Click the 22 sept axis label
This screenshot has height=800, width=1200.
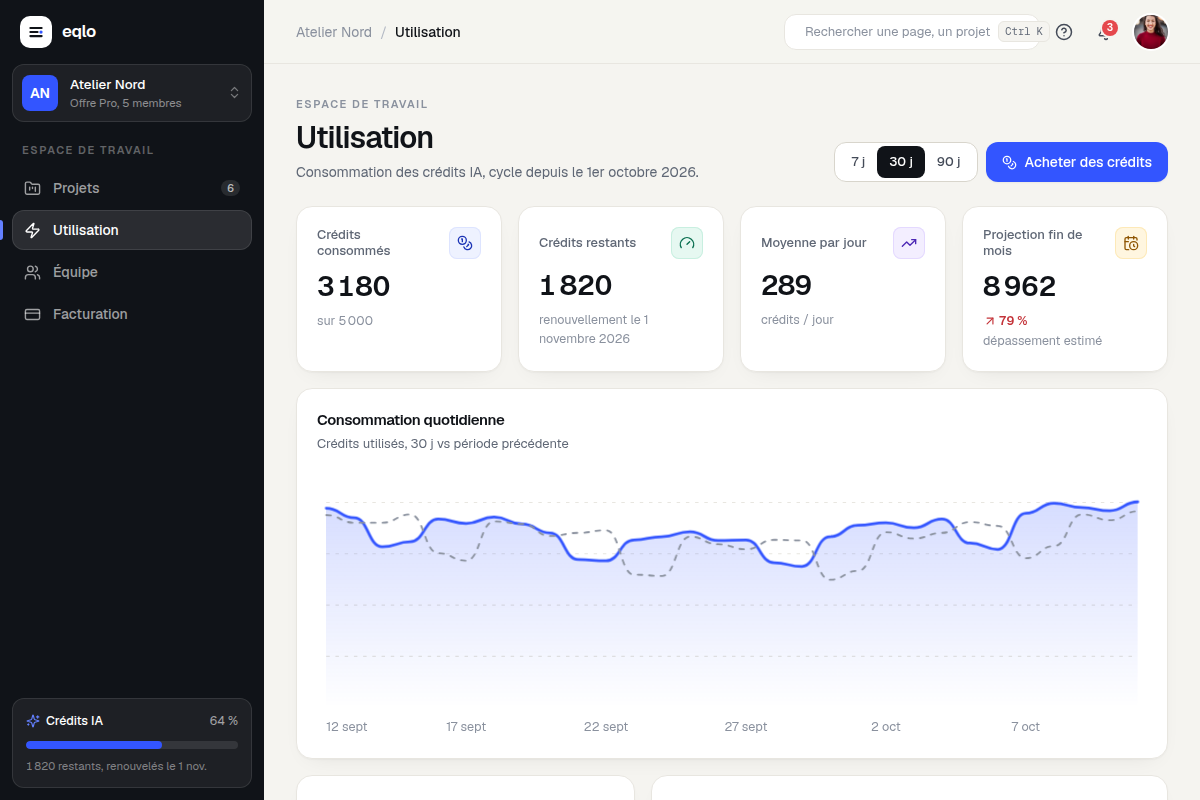606,727
